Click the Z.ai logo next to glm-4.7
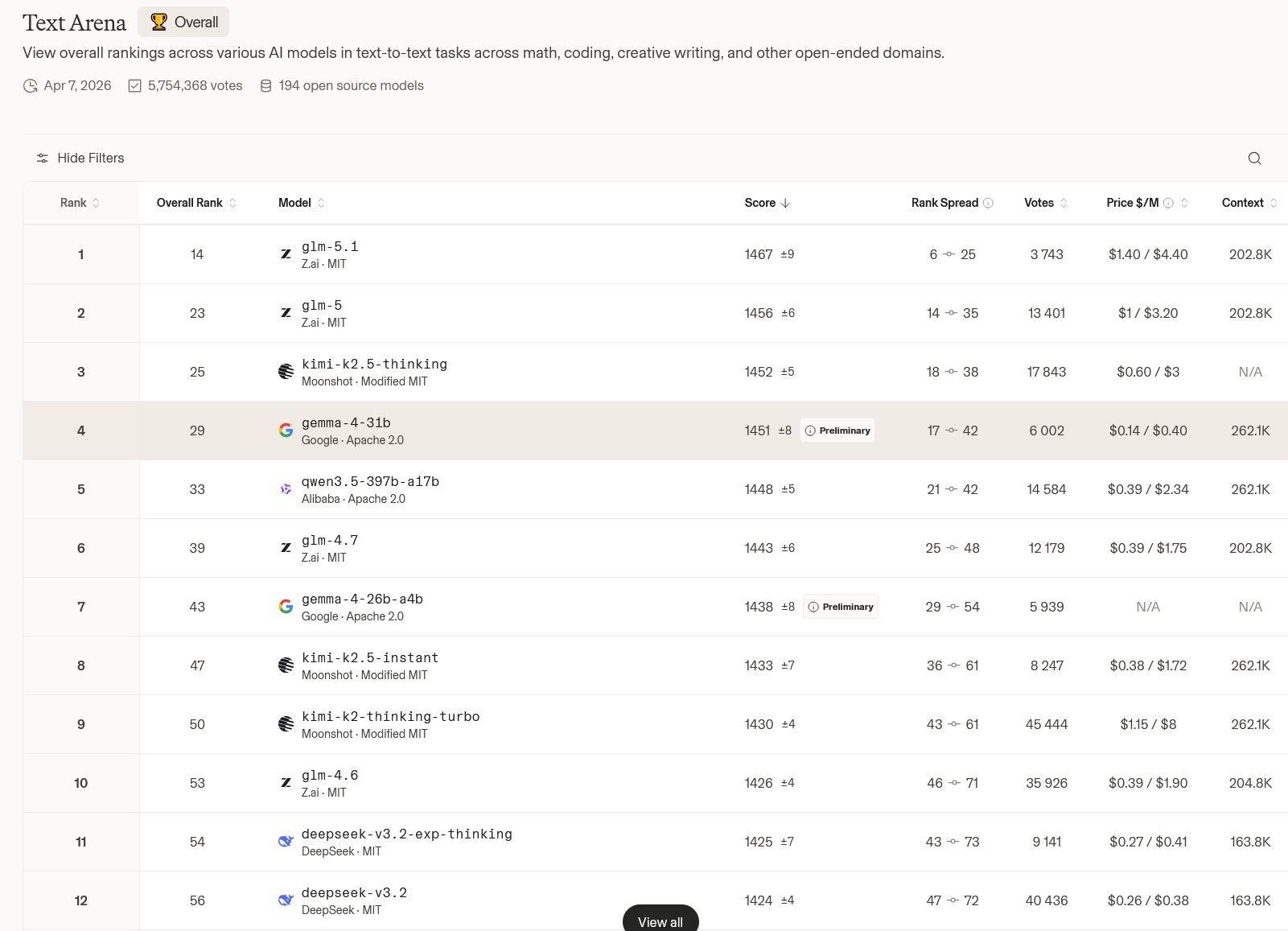This screenshot has width=1288, height=931. click(x=286, y=548)
